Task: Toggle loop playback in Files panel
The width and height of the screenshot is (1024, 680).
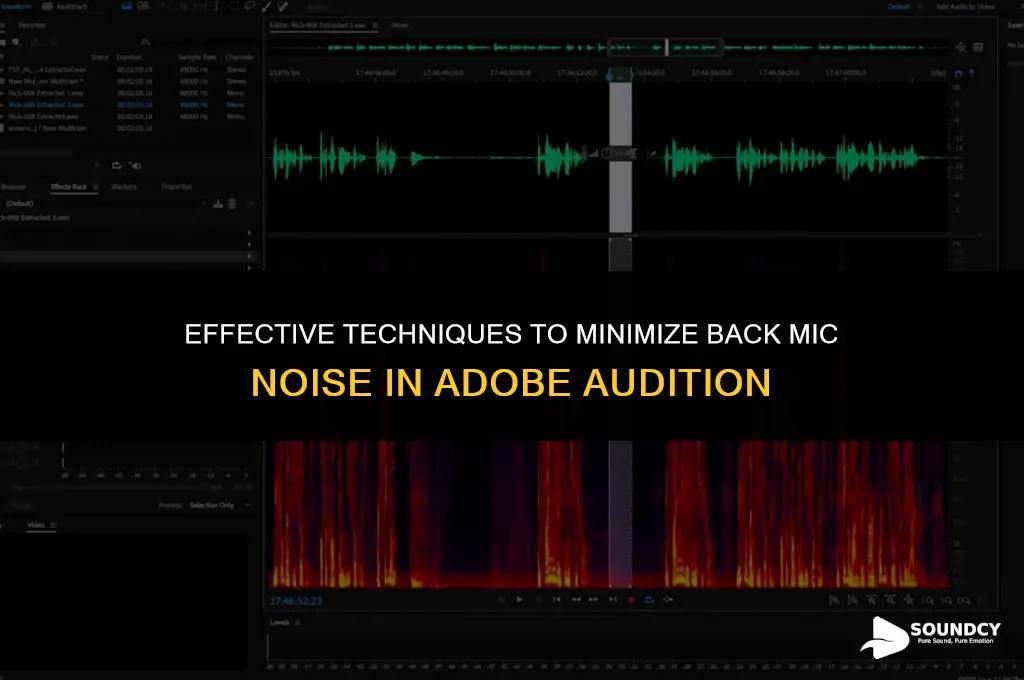Action: click(x=116, y=165)
